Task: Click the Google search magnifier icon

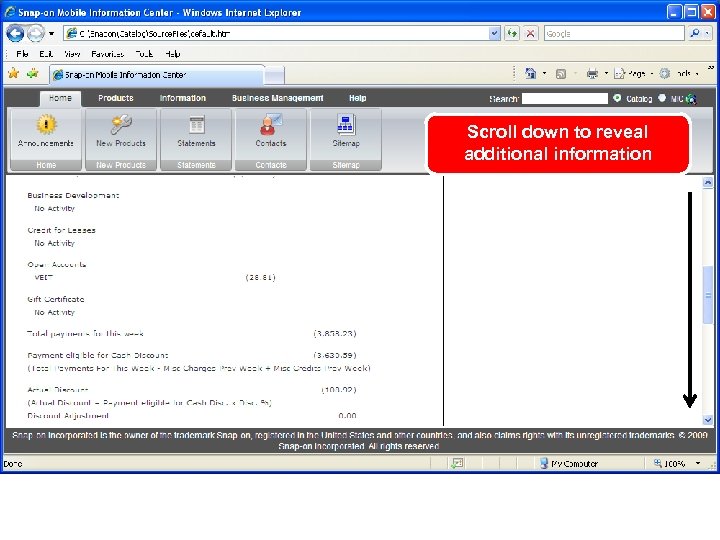Action: point(695,34)
